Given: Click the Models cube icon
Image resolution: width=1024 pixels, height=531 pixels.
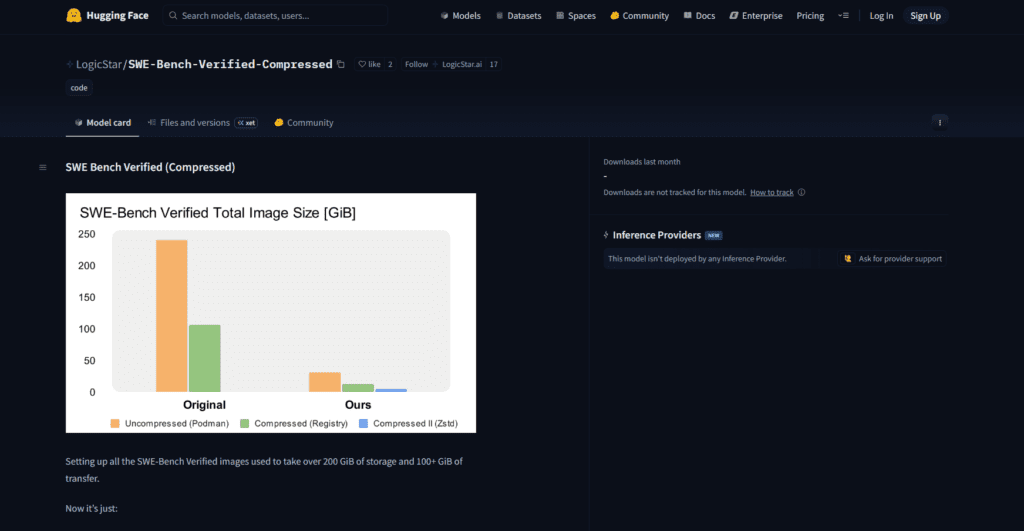Looking at the screenshot, I should (x=444, y=16).
